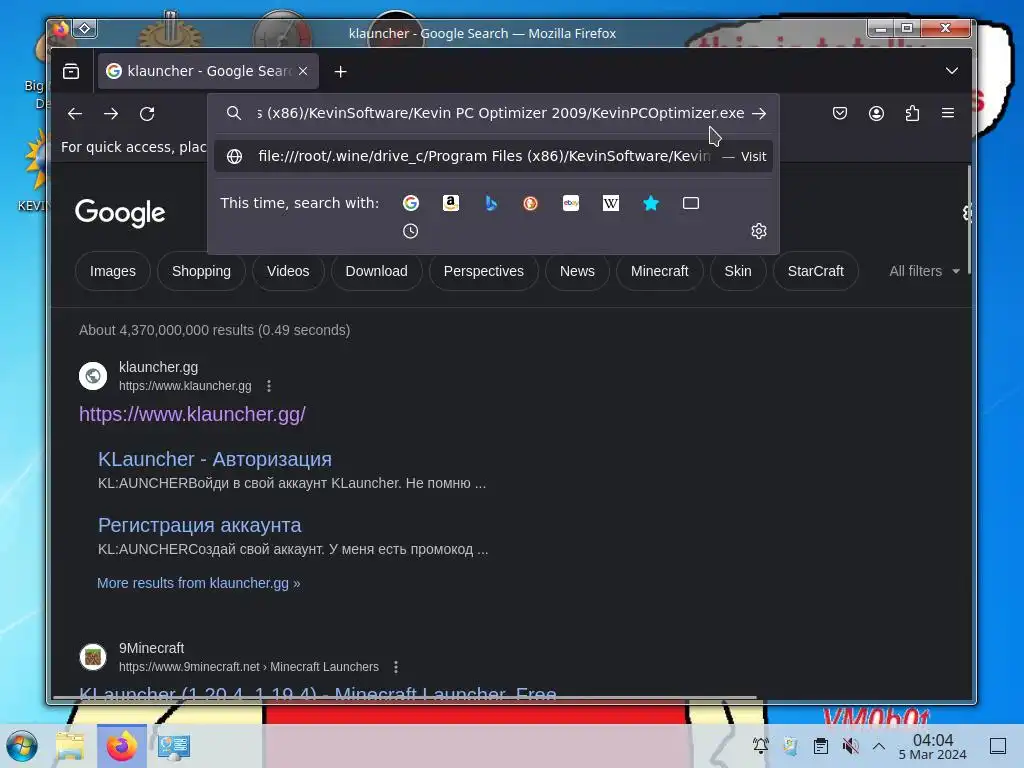Select the Download filter chip

[376, 271]
